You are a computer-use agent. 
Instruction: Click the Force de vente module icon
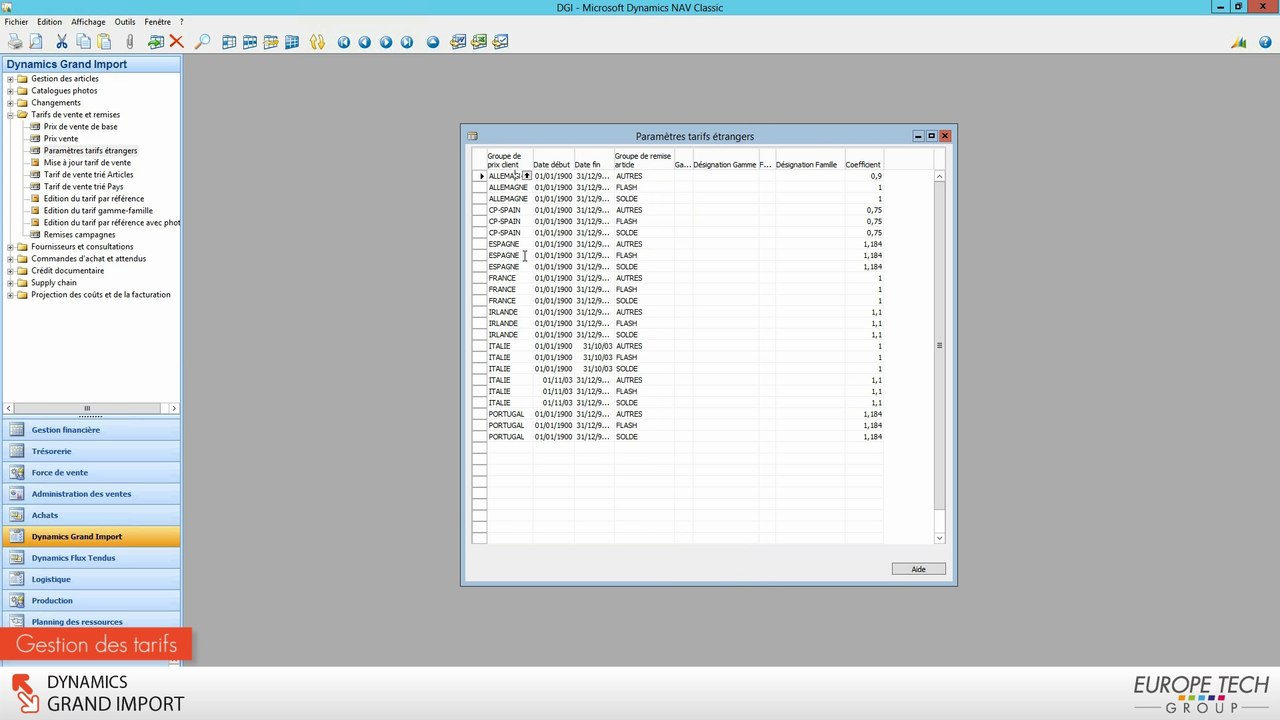point(16,472)
